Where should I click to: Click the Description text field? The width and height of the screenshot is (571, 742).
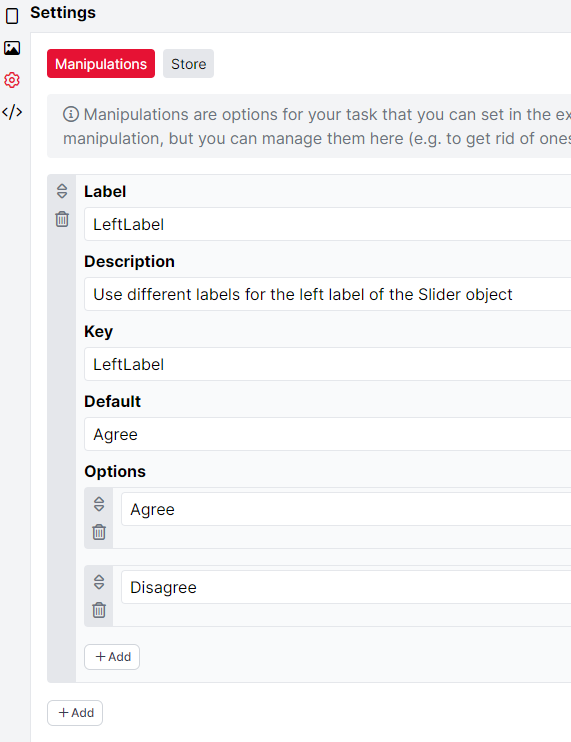(327, 294)
